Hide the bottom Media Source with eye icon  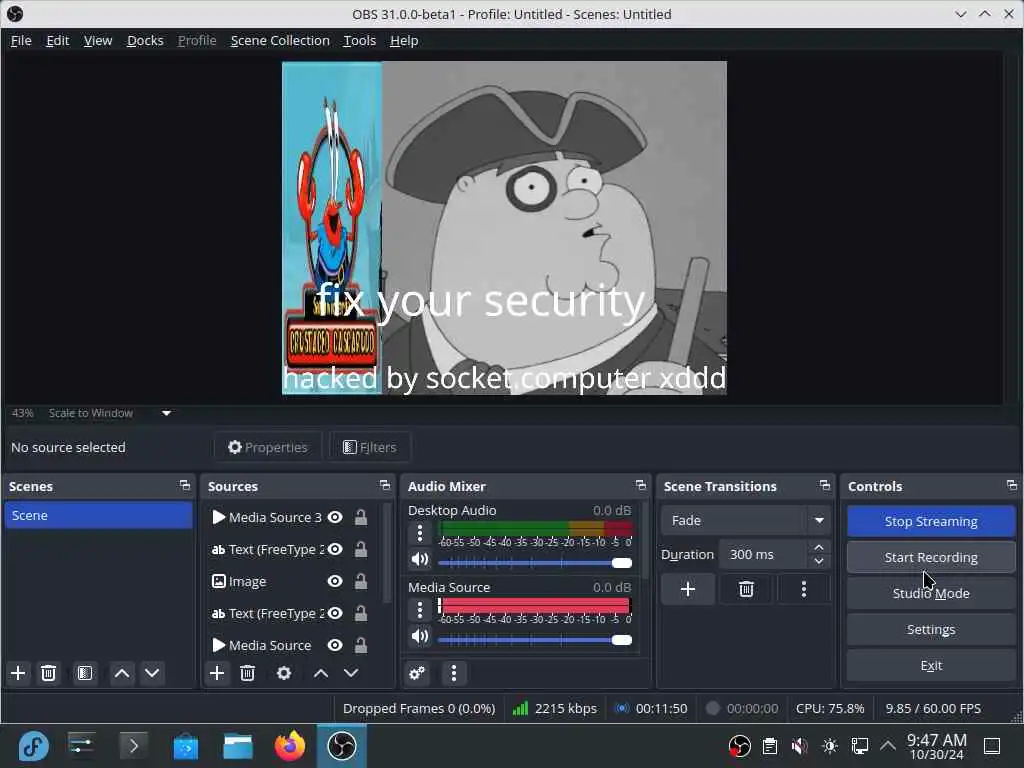click(x=335, y=645)
